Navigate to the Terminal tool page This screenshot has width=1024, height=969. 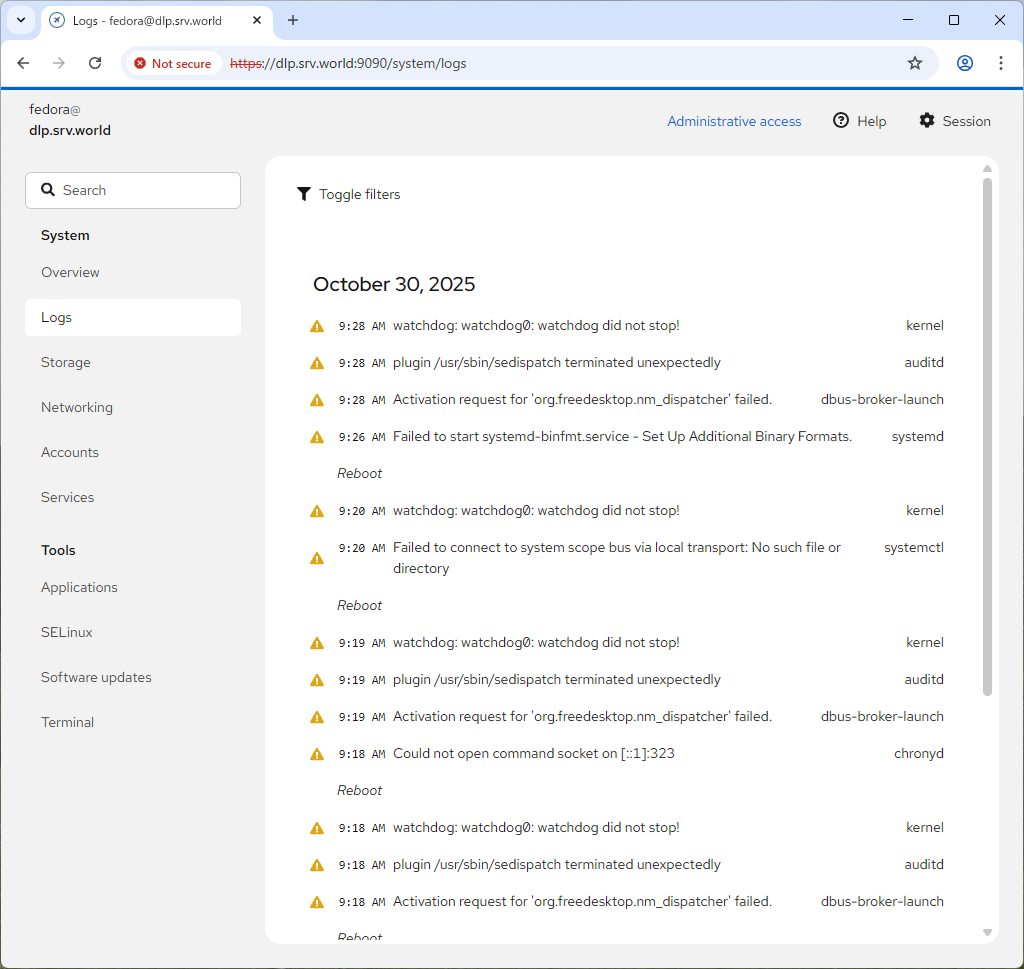click(x=67, y=722)
